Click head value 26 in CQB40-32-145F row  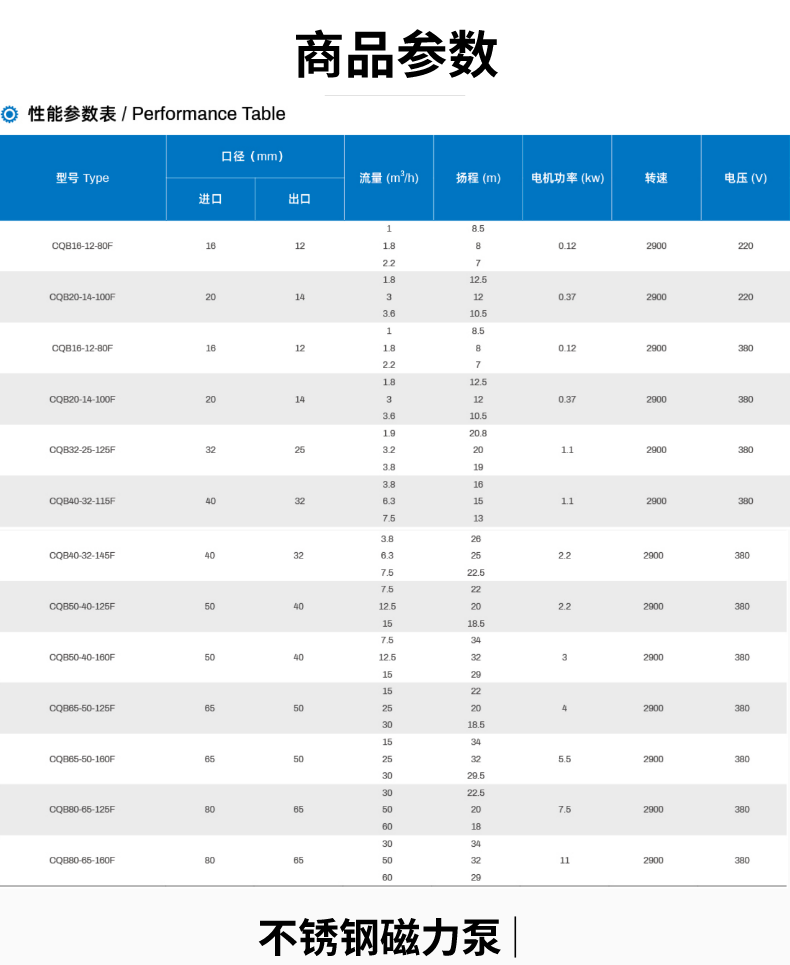coord(476,539)
